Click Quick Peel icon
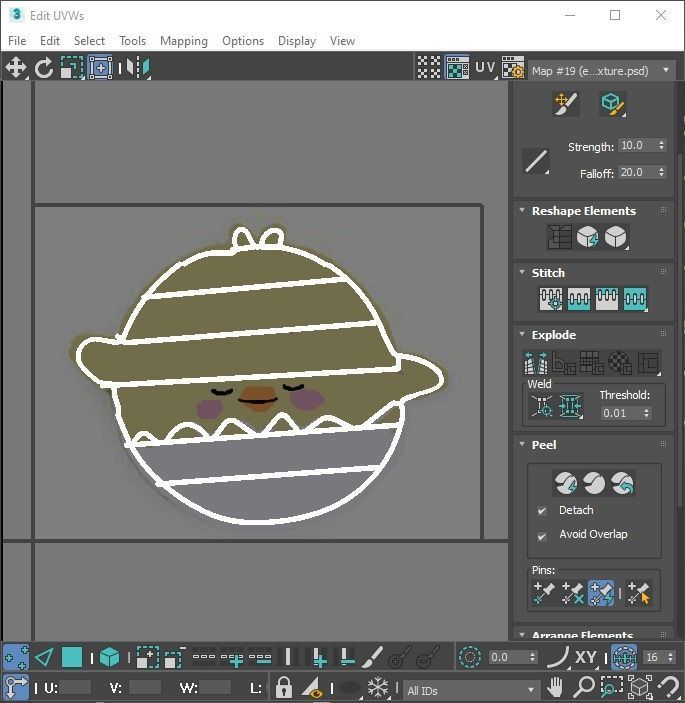This screenshot has height=703, width=685. point(565,483)
